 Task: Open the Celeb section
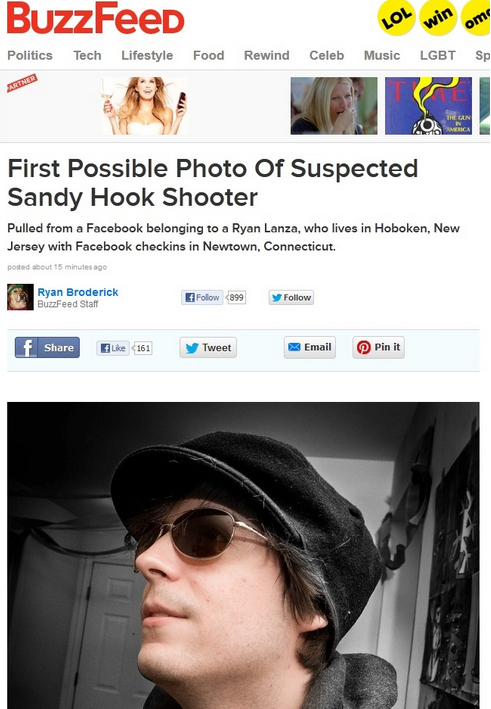coord(326,55)
